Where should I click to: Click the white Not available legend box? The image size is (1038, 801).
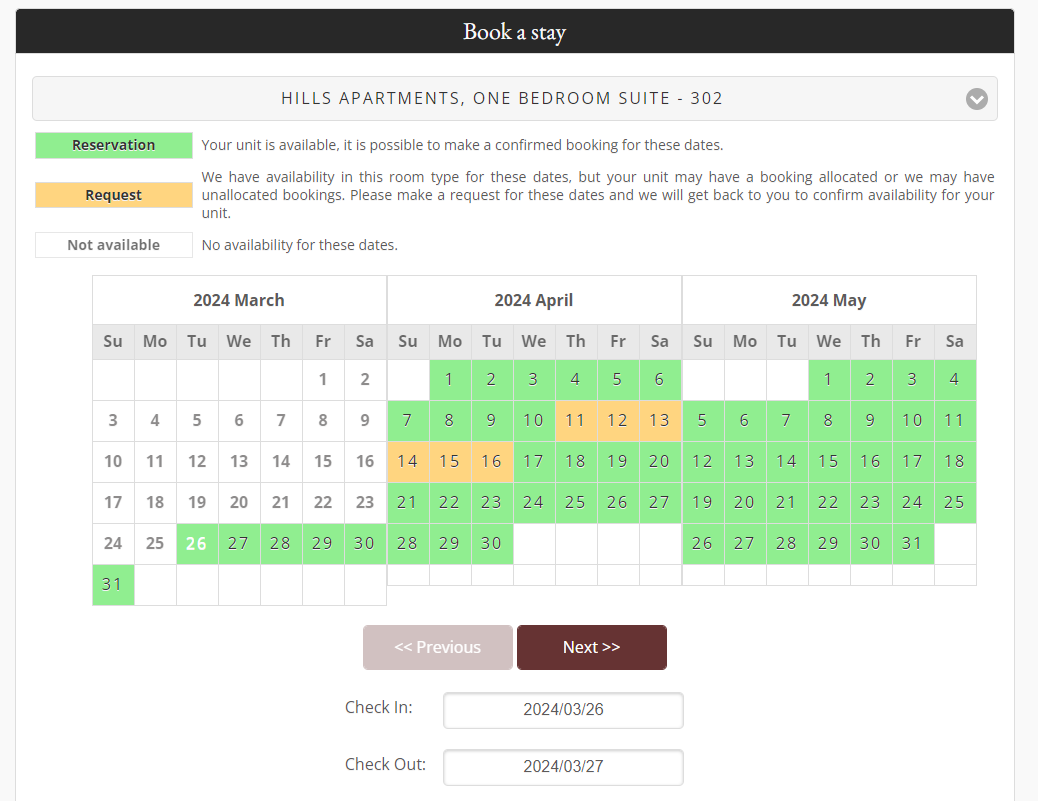pos(114,245)
